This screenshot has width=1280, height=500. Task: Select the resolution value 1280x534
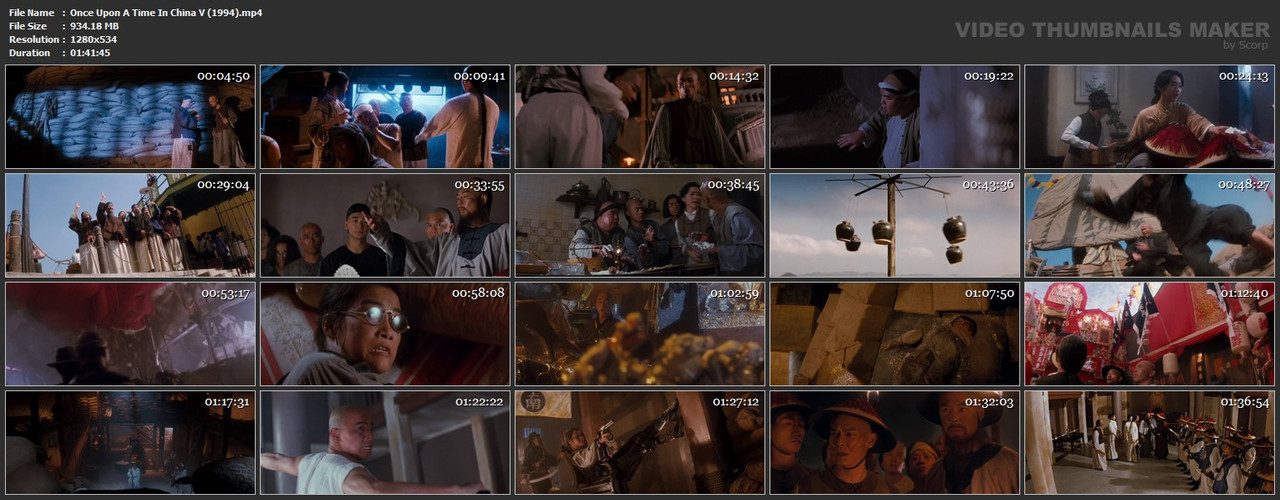[x=94, y=39]
